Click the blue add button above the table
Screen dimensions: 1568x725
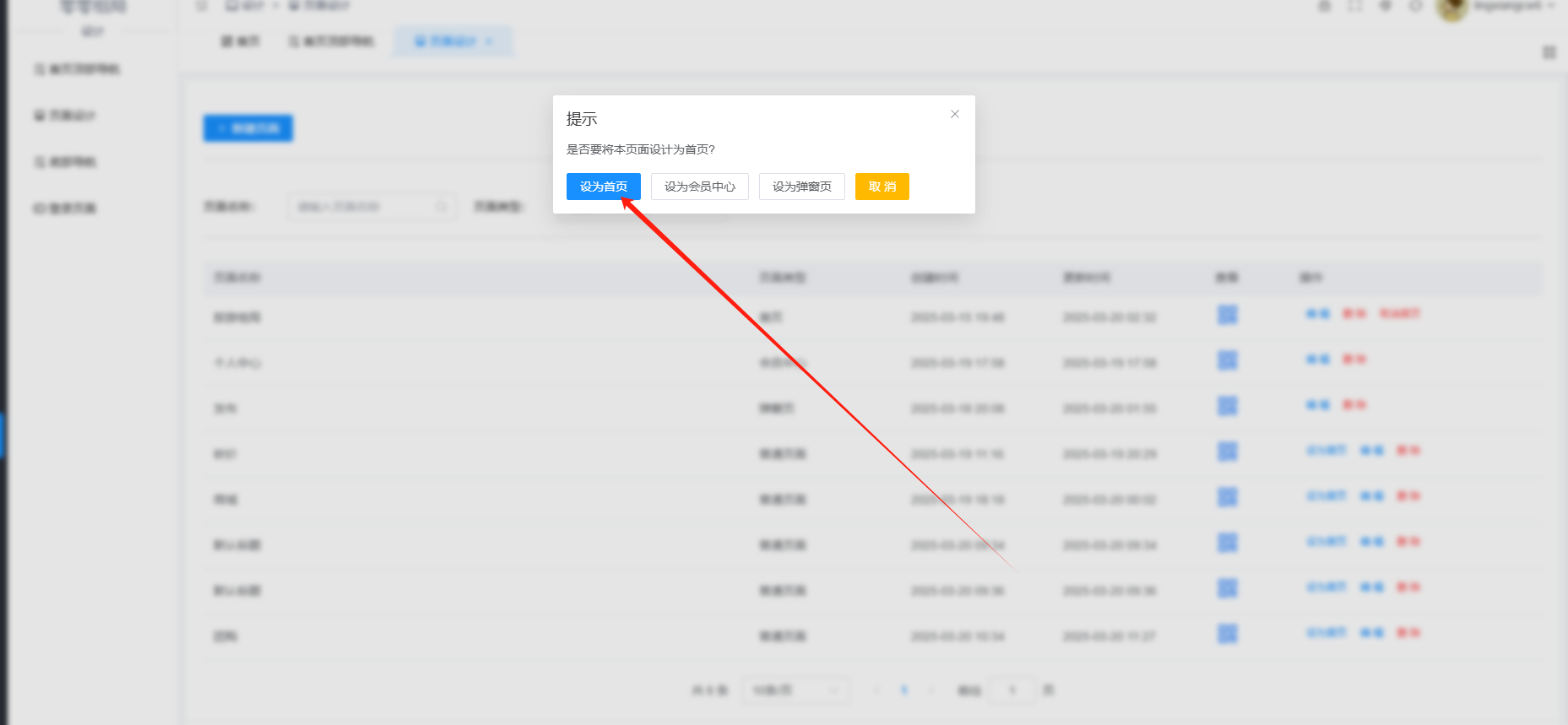[247, 128]
